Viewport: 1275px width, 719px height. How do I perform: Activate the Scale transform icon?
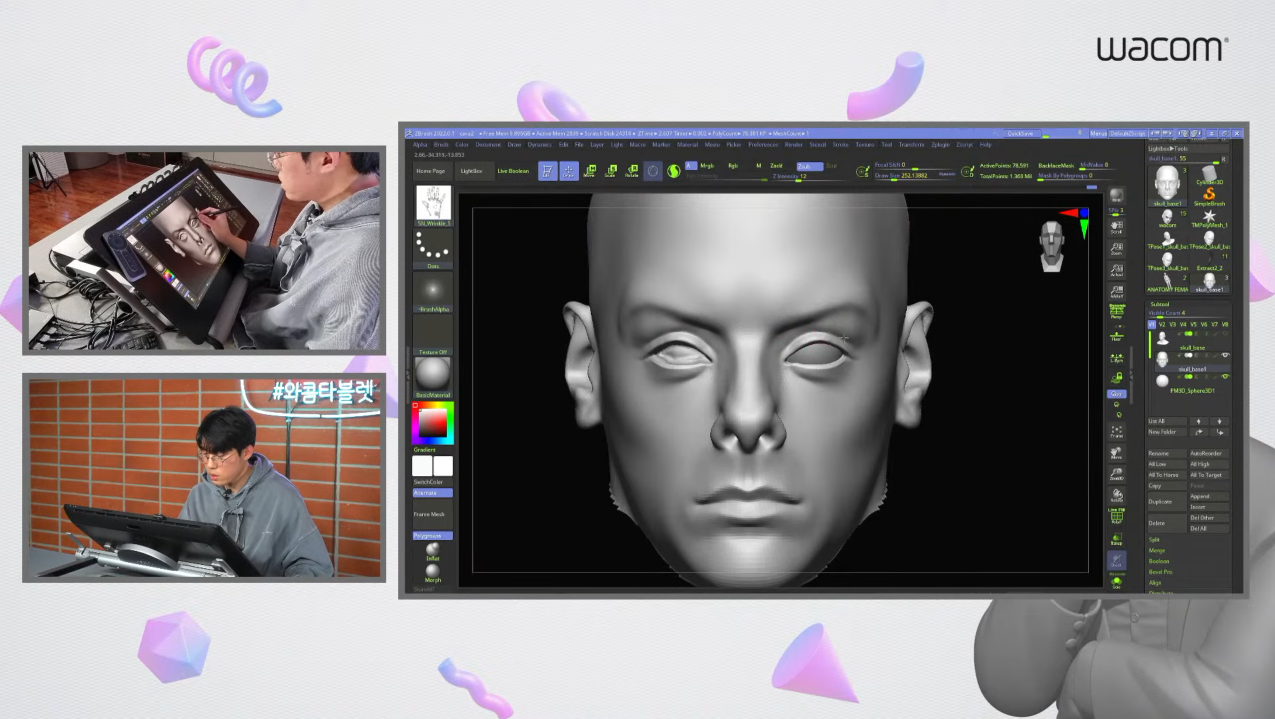pyautogui.click(x=611, y=171)
